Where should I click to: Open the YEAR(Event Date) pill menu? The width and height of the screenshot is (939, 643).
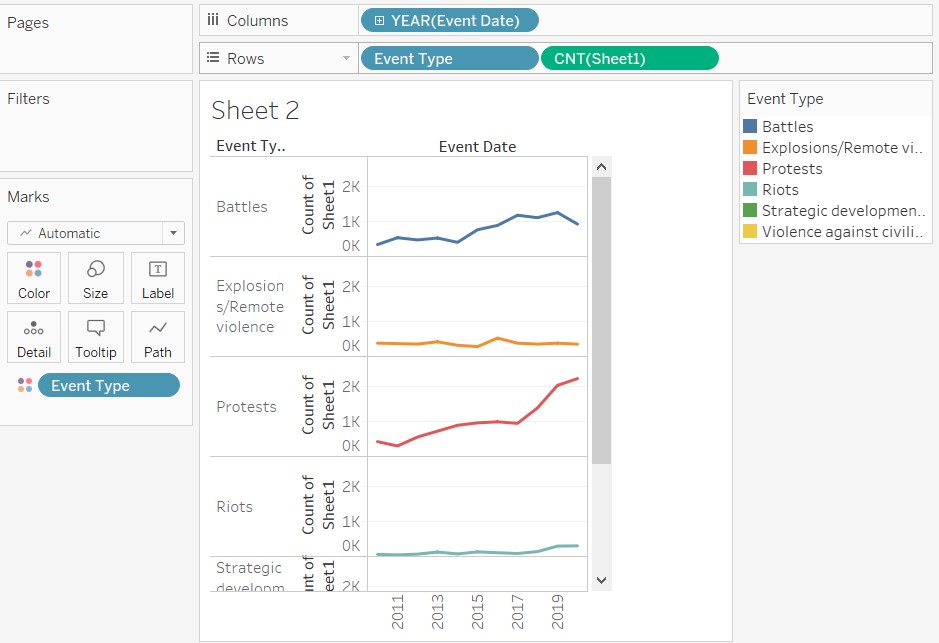pyautogui.click(x=449, y=19)
